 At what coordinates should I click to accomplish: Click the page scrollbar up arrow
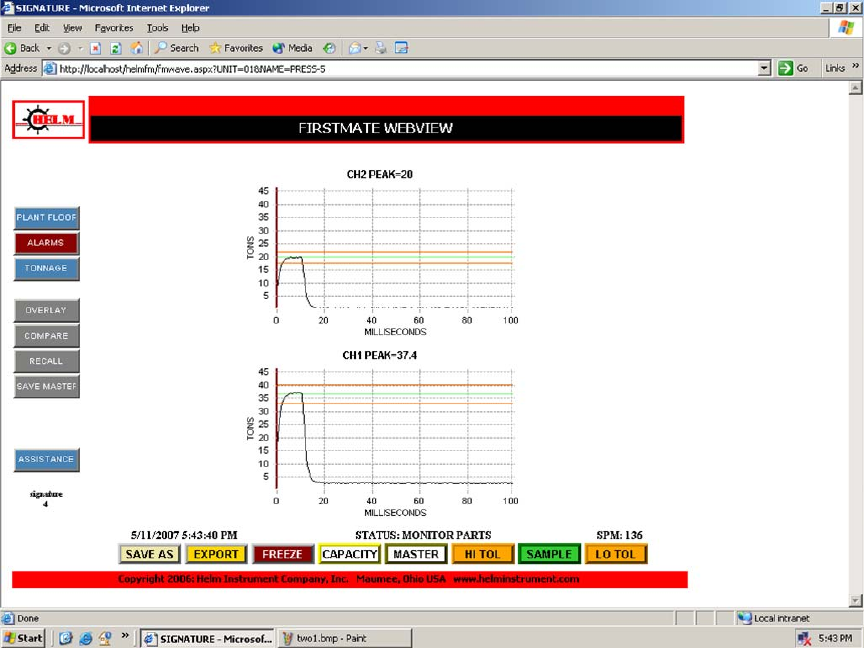coord(855,88)
